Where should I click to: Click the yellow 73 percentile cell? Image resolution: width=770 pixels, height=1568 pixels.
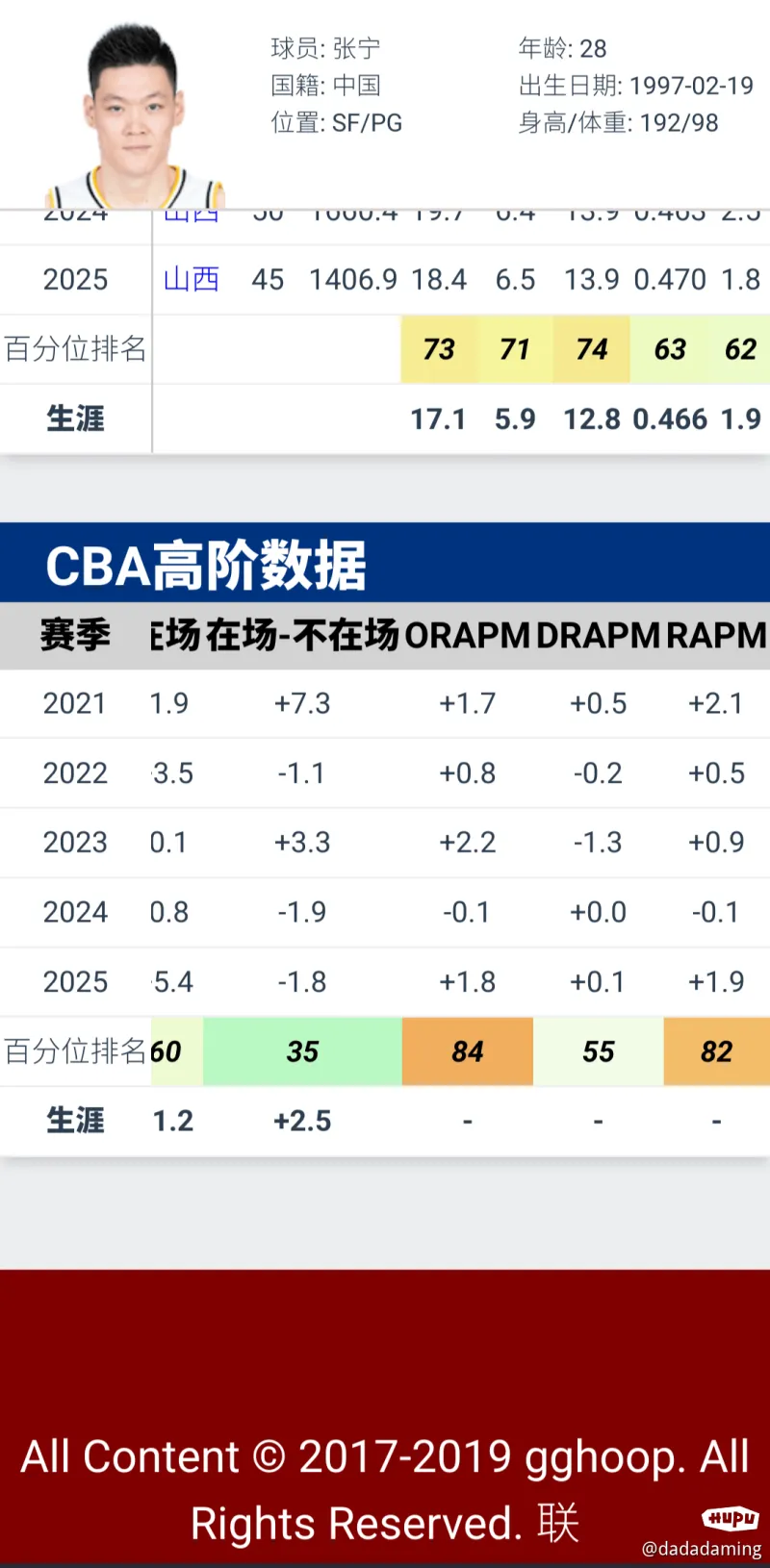point(439,349)
